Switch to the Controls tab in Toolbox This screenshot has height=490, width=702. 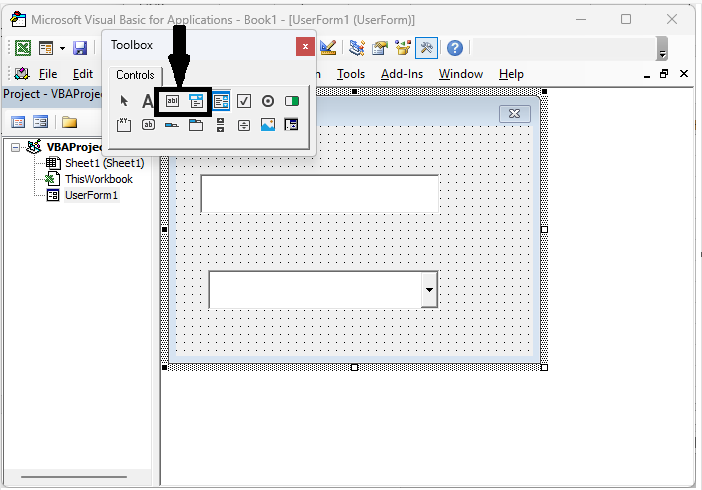click(135, 75)
